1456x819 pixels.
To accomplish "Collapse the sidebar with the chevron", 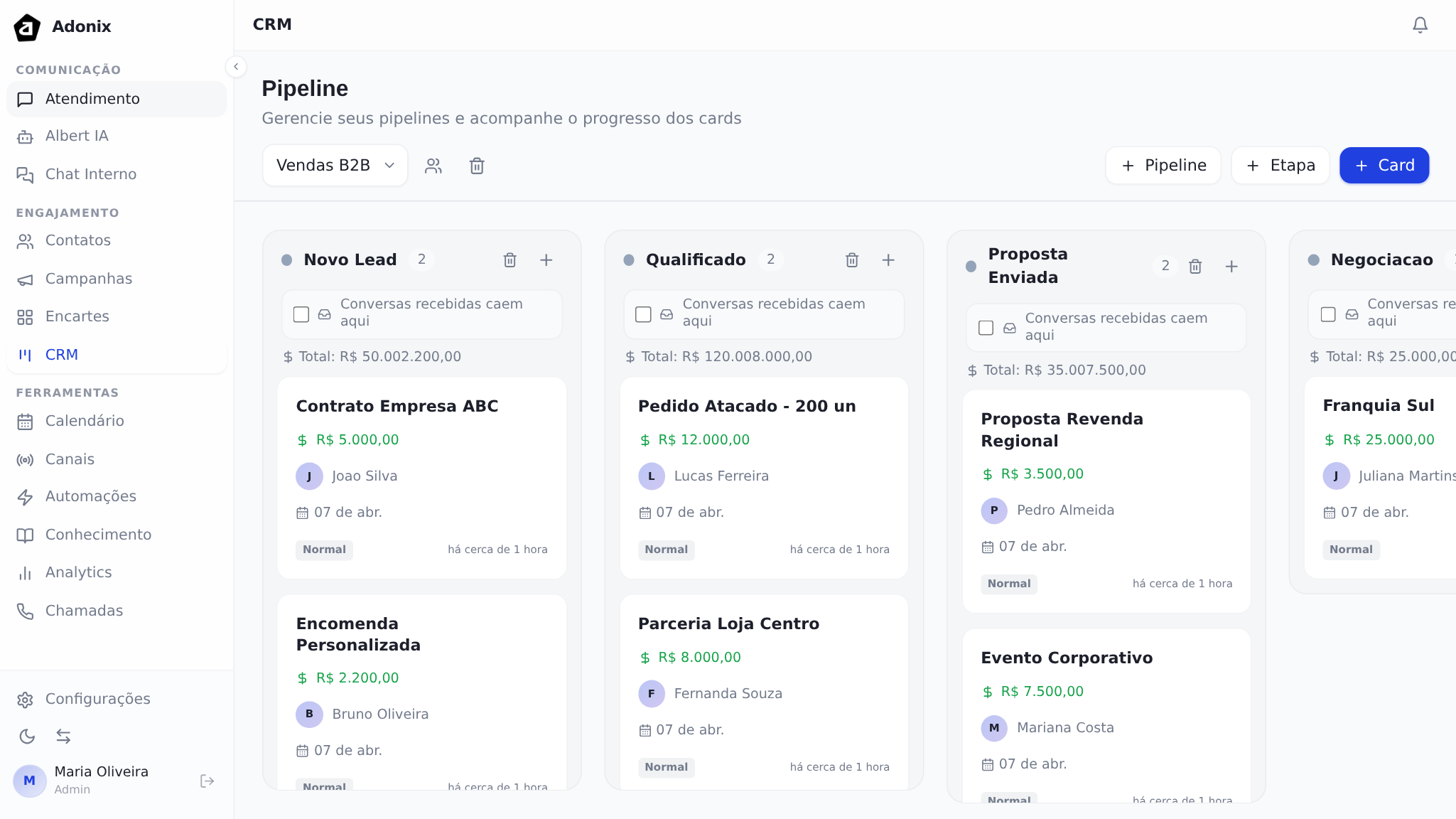I will (237, 66).
